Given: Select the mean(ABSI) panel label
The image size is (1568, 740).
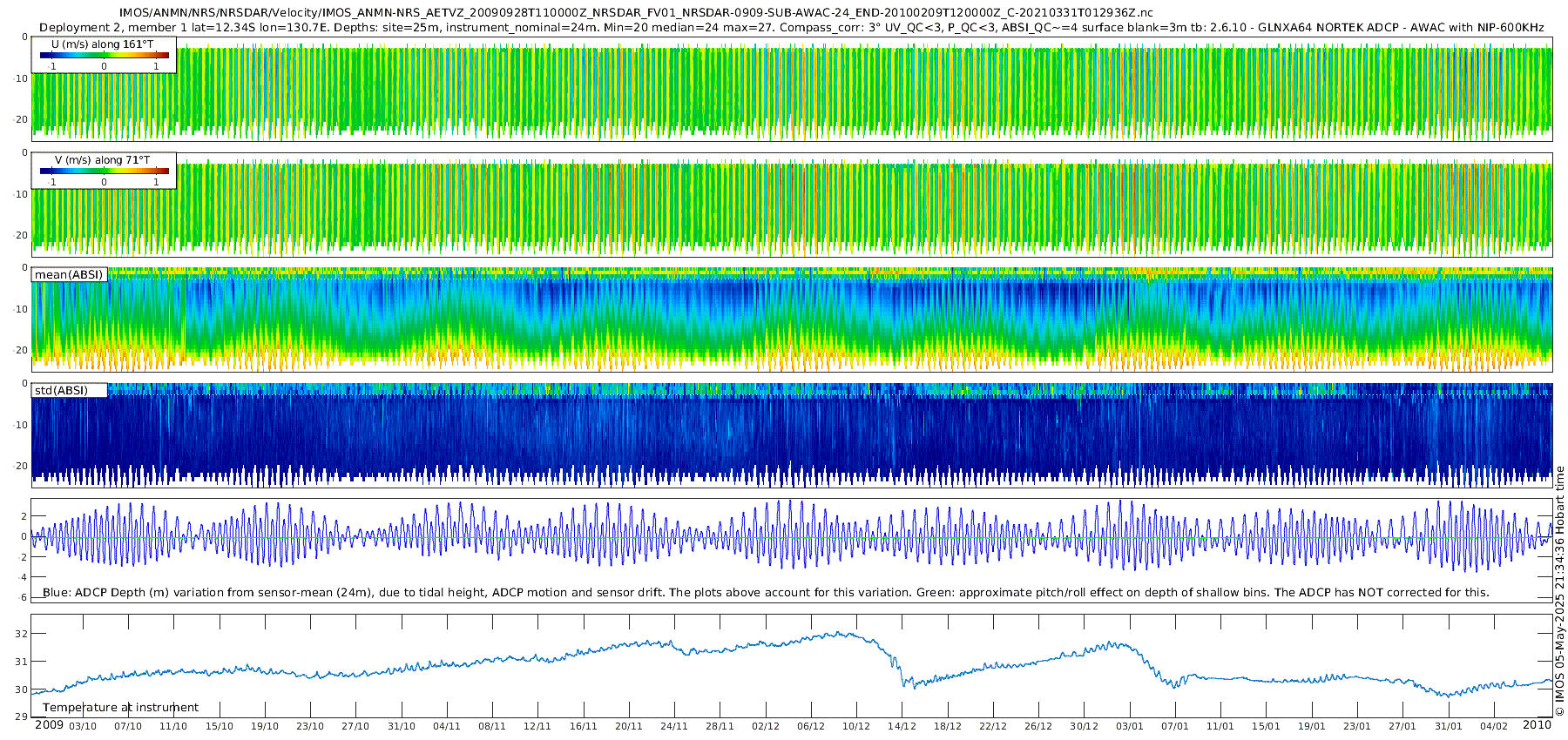Looking at the screenshot, I should (69, 275).
